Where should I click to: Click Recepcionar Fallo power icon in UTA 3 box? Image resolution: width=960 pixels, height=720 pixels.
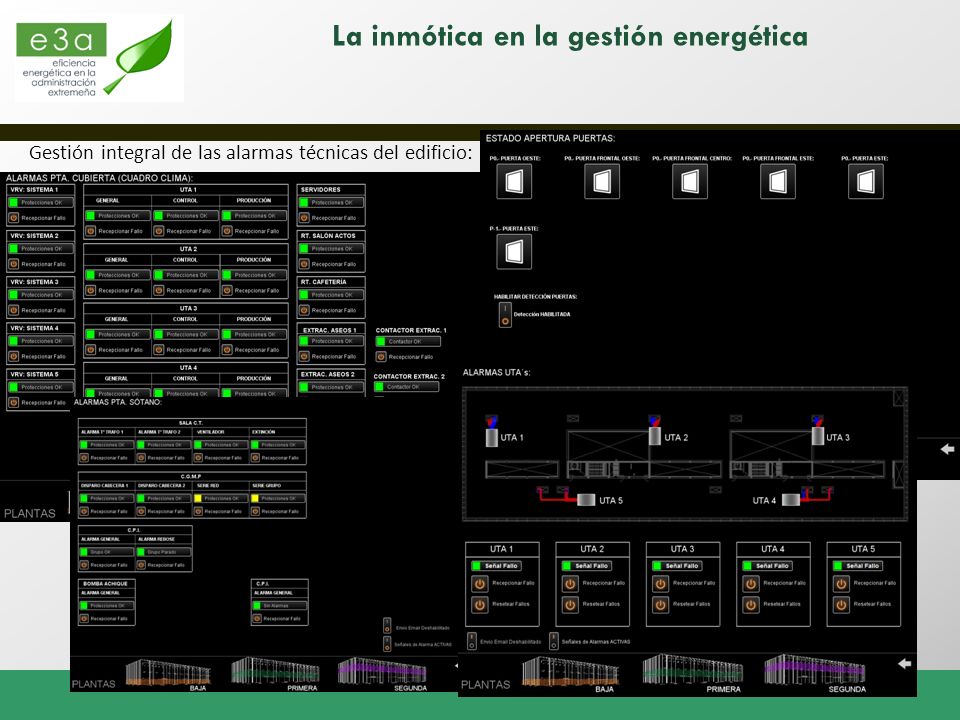click(x=661, y=583)
